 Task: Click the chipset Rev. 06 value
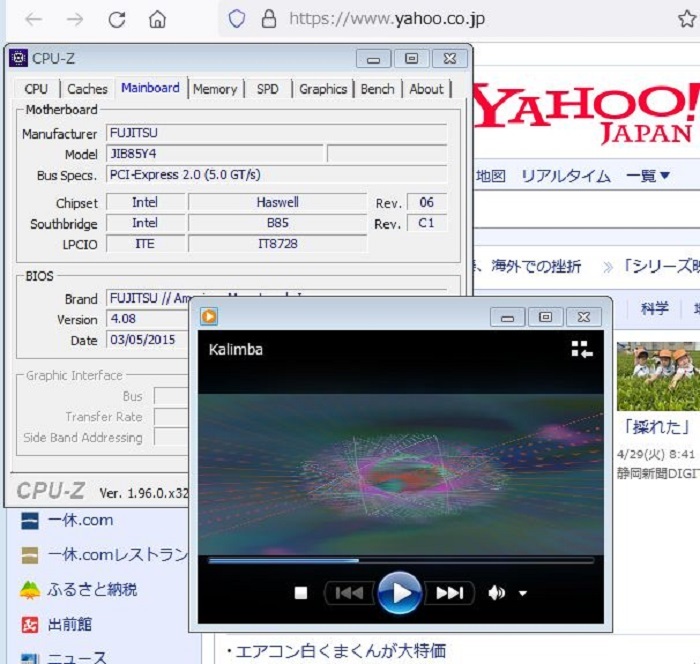tap(427, 202)
